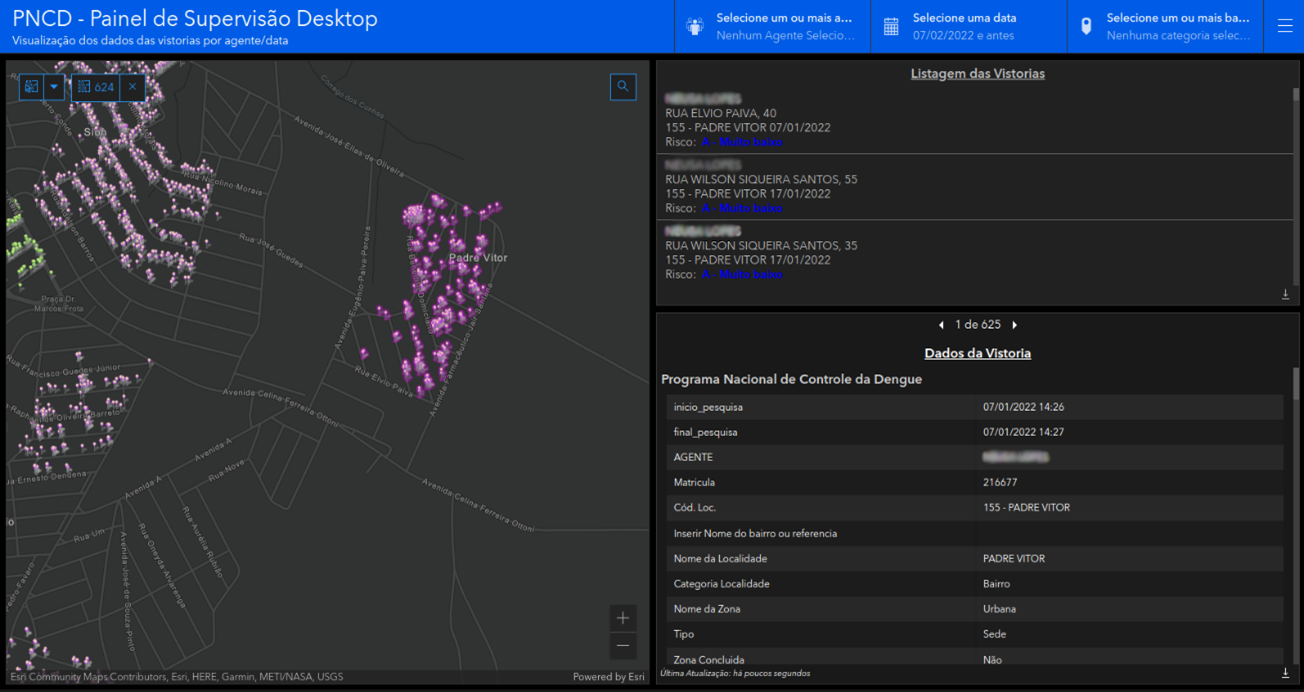The image size is (1304, 692).
Task: Clear the 624 selected features
Action: pyautogui.click(x=132, y=87)
